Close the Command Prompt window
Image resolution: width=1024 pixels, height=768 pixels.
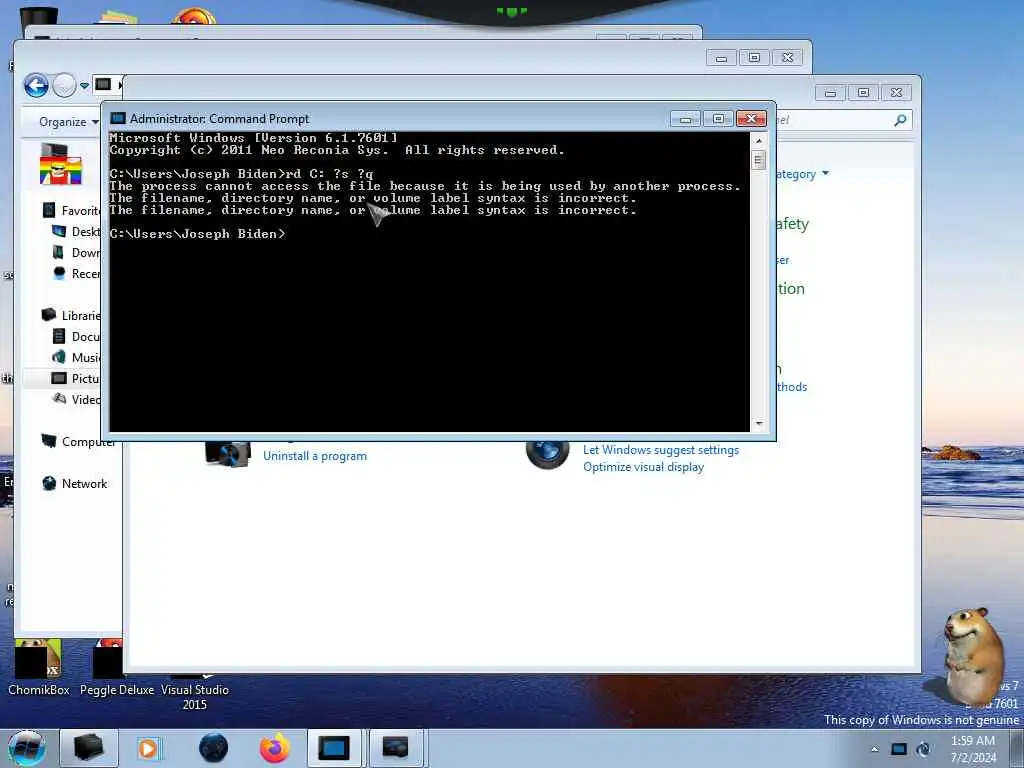(x=752, y=119)
